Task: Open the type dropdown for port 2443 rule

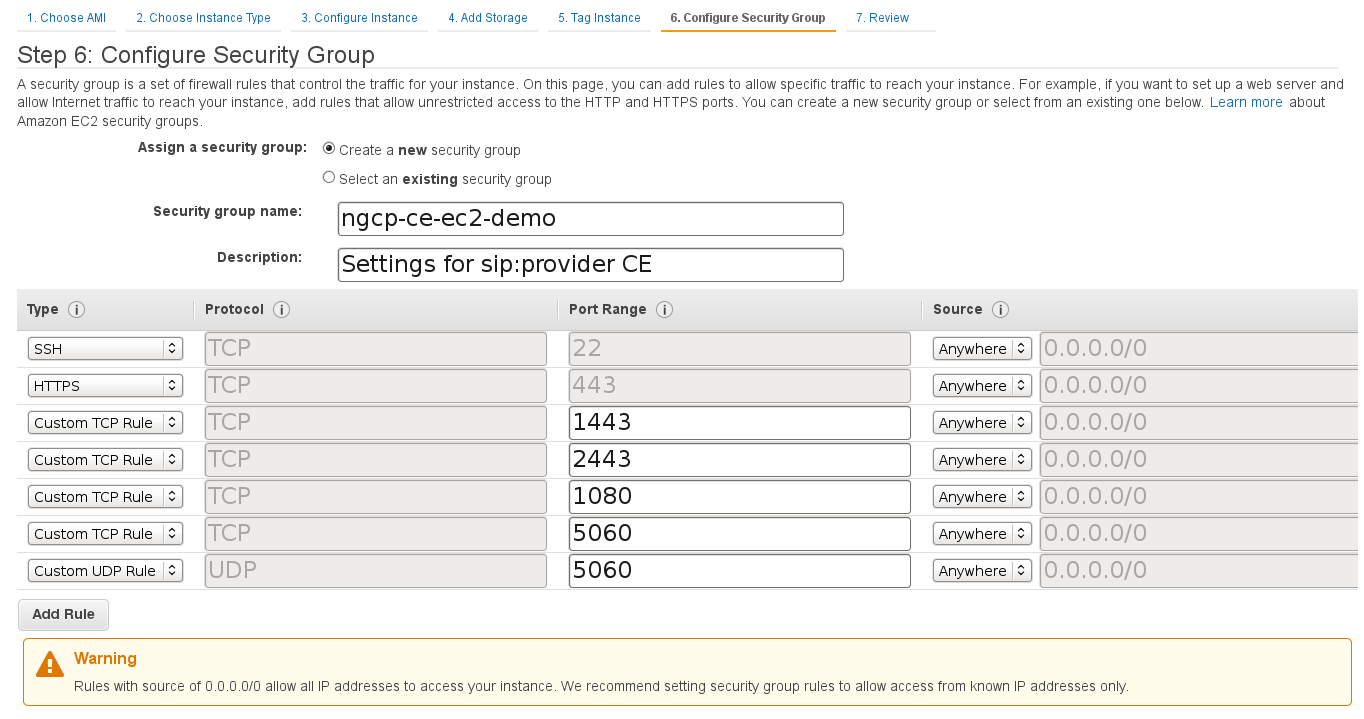Action: [x=105, y=460]
